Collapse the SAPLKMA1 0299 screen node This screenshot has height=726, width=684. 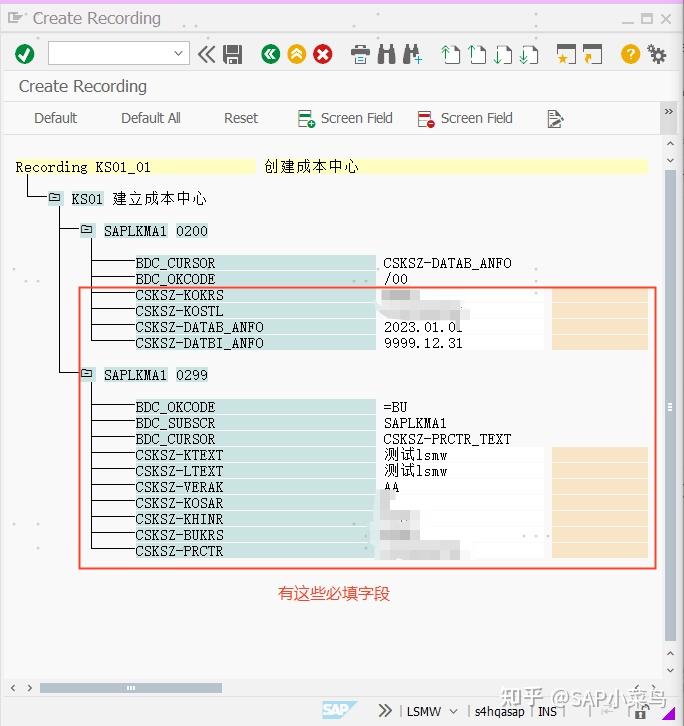pos(87,374)
